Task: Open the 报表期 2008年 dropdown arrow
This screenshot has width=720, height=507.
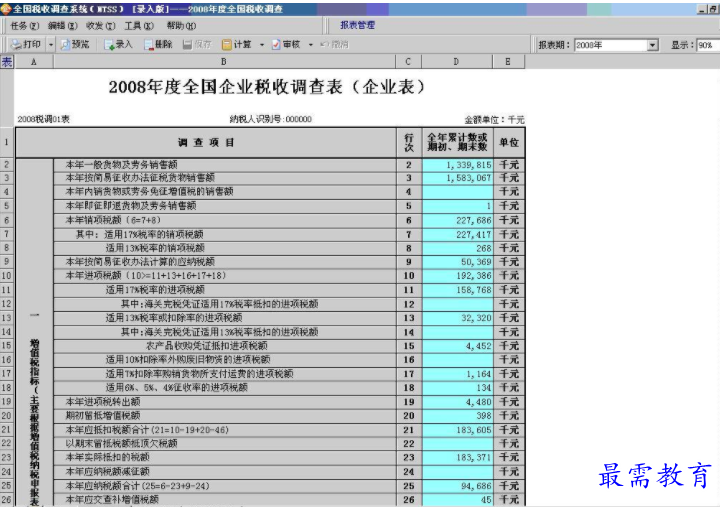Action: point(652,45)
